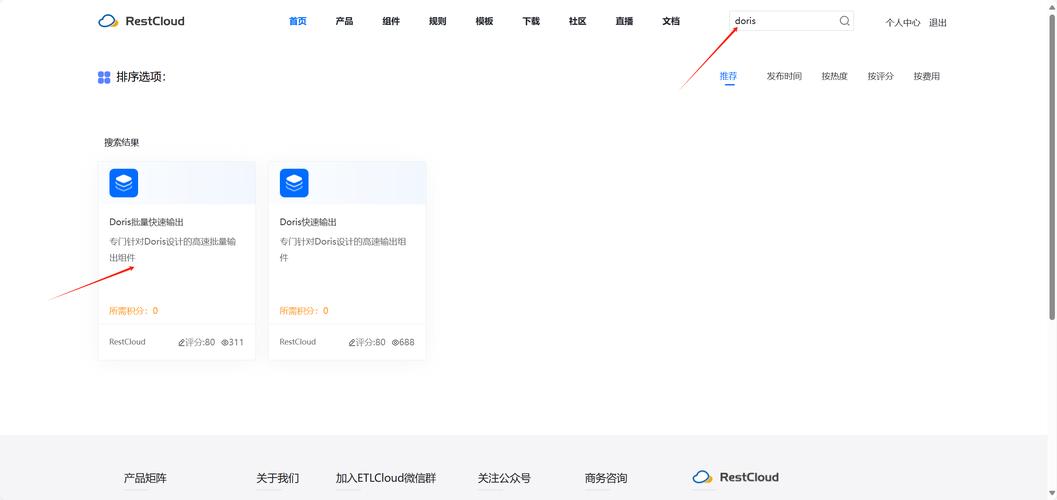
Task: Sort by 按费用
Action: (927, 76)
